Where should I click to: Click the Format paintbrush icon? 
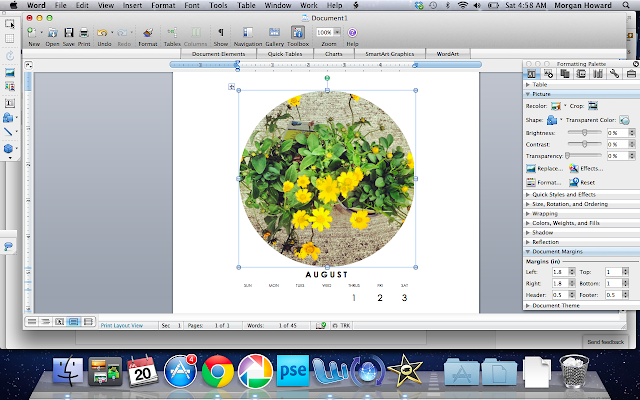point(148,33)
